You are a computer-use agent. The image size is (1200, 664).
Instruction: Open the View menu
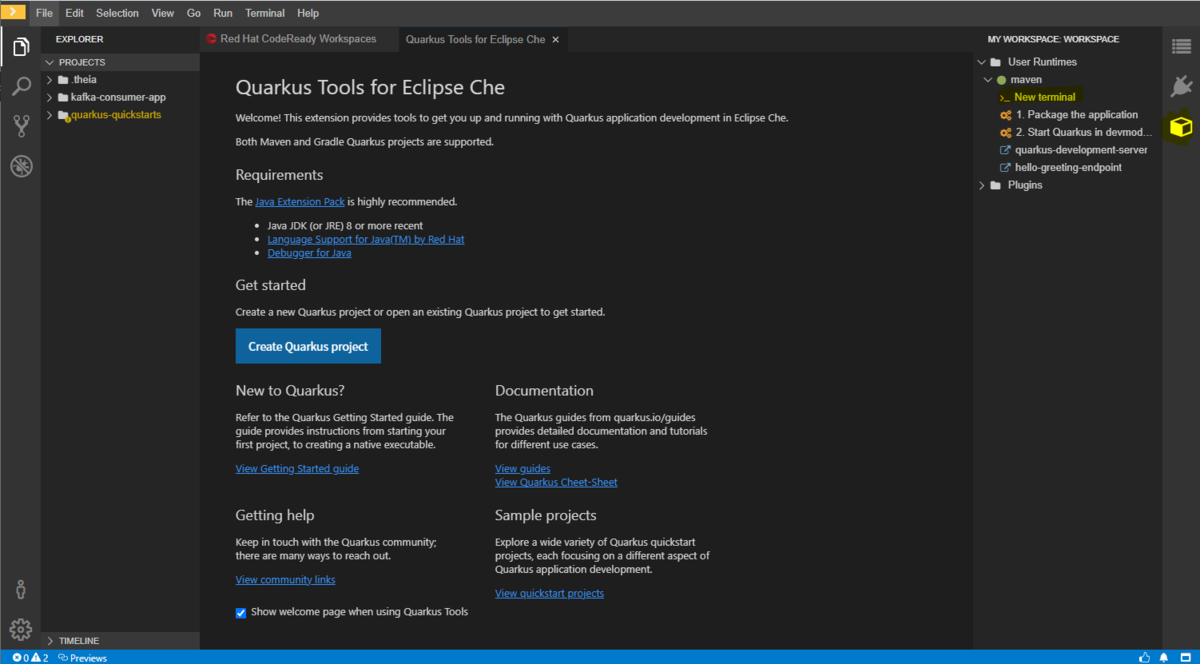point(163,13)
